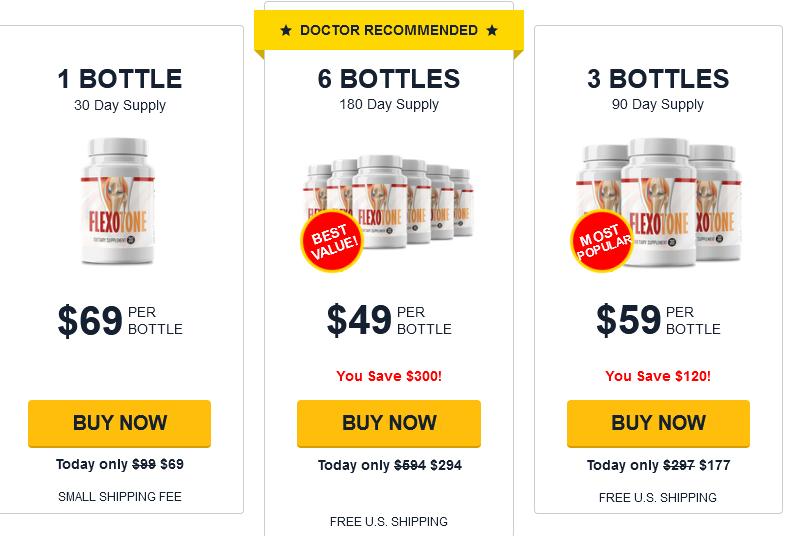Click the red Most Popular badge
The image size is (800, 536).
click(x=602, y=241)
